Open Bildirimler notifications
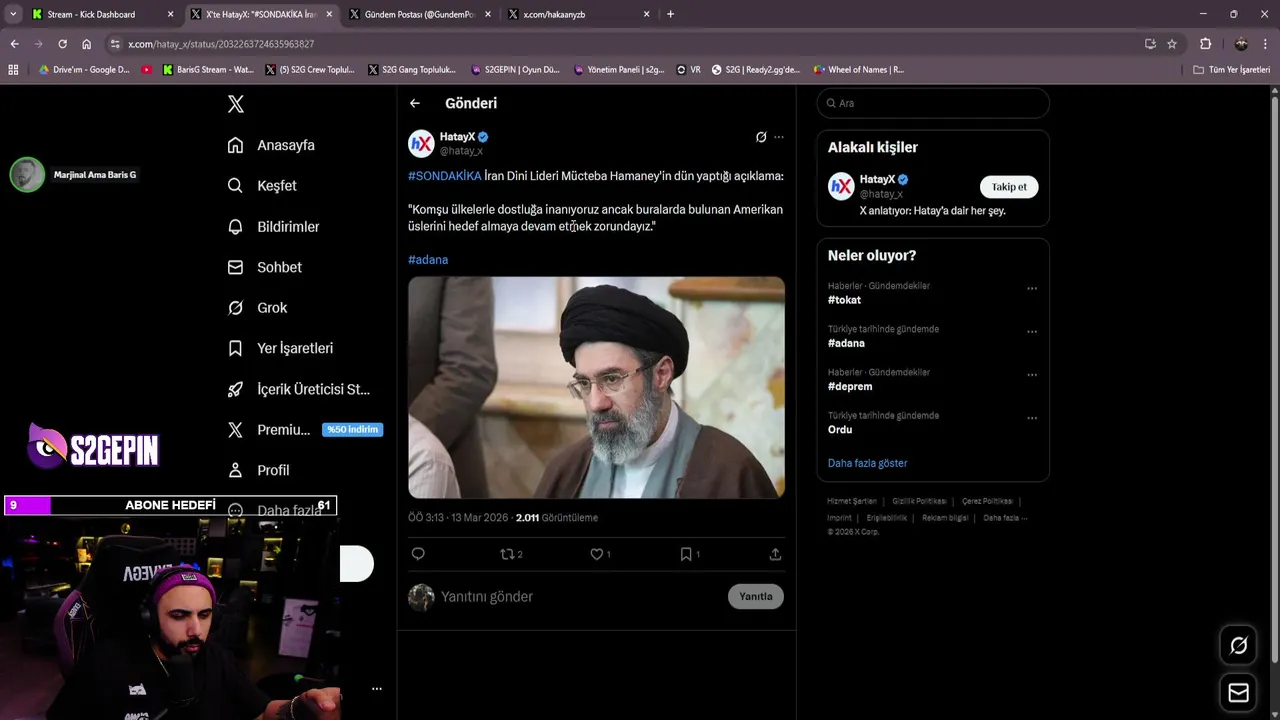 [x=273, y=227]
